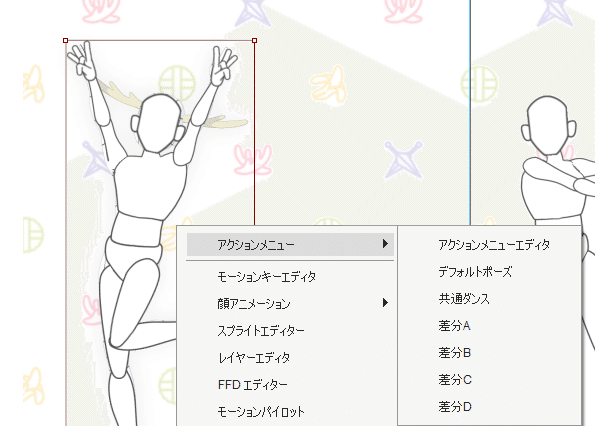The height and width of the screenshot is (426, 595).
Task: Select the jumping mannequin figure's head
Action: click(159, 123)
